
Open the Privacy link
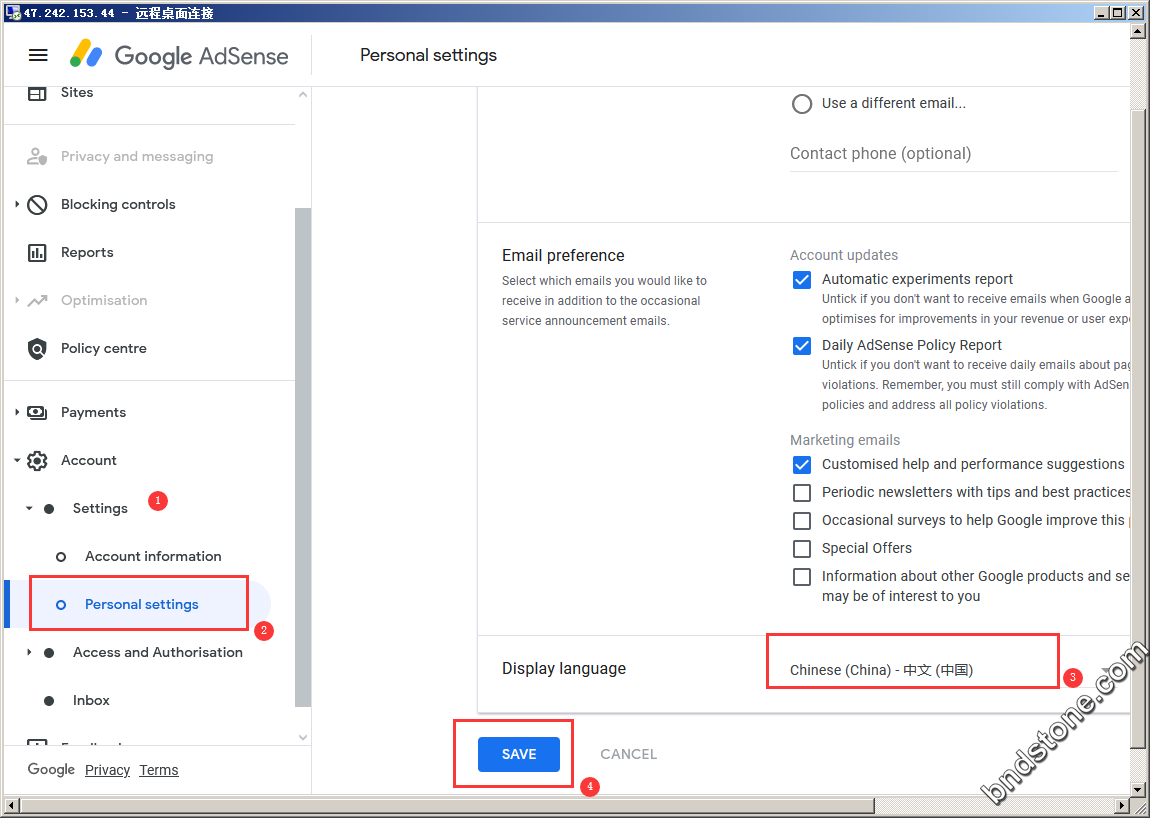[107, 770]
